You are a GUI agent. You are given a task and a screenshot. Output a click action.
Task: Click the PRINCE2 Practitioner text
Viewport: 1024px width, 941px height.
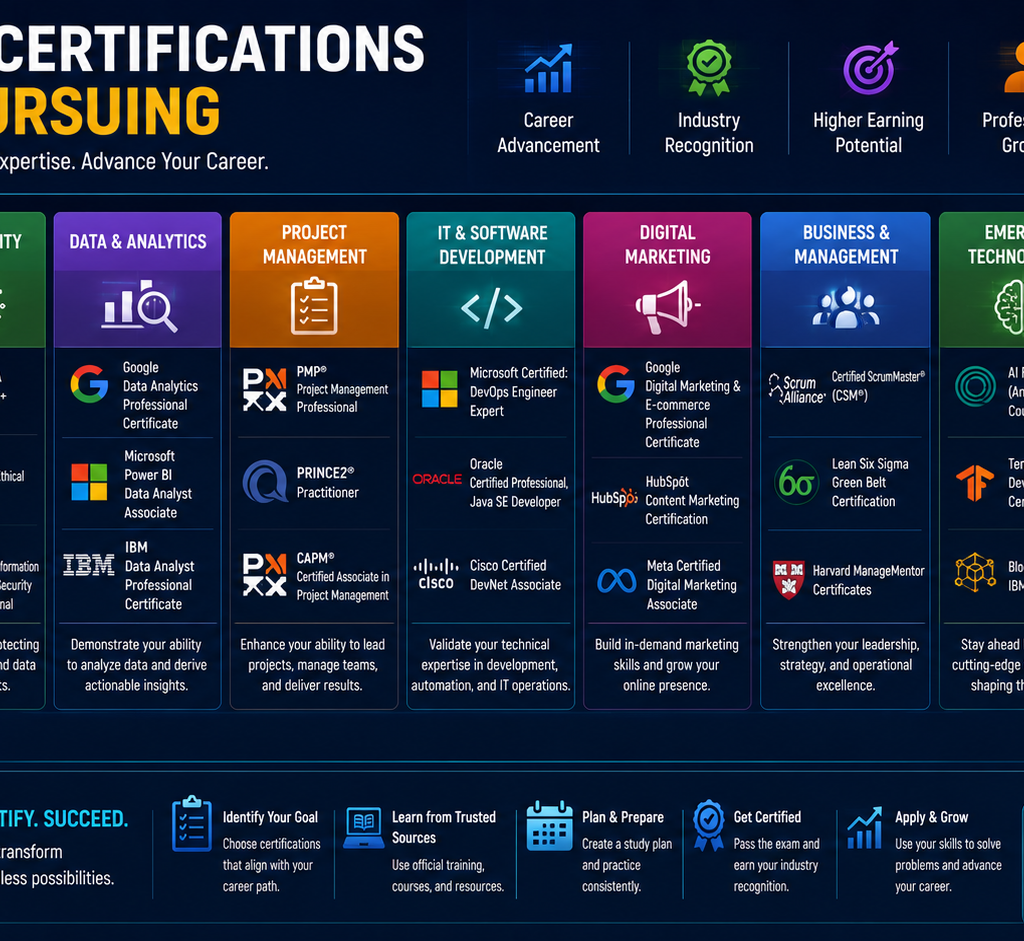coord(327,482)
